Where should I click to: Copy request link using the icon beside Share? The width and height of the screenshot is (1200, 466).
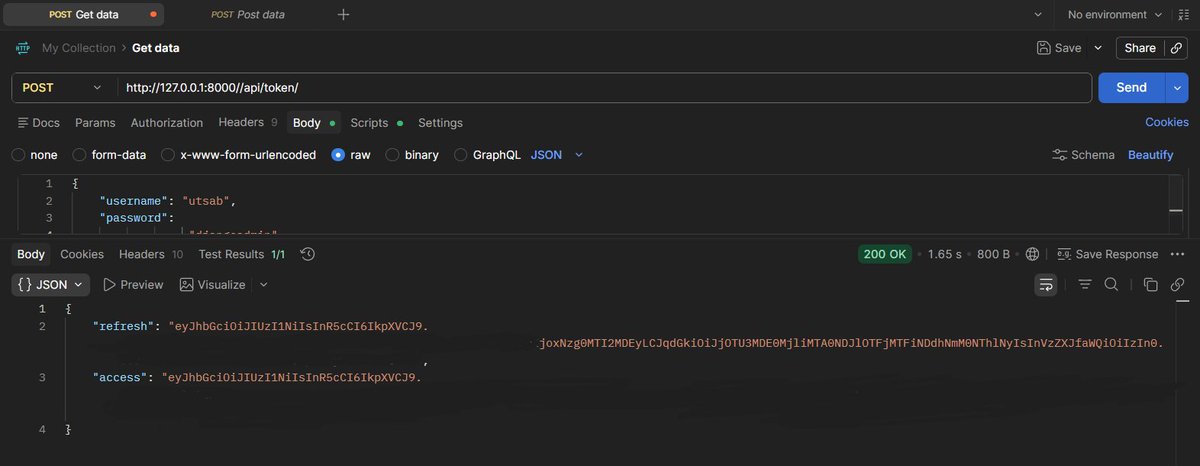point(1177,47)
